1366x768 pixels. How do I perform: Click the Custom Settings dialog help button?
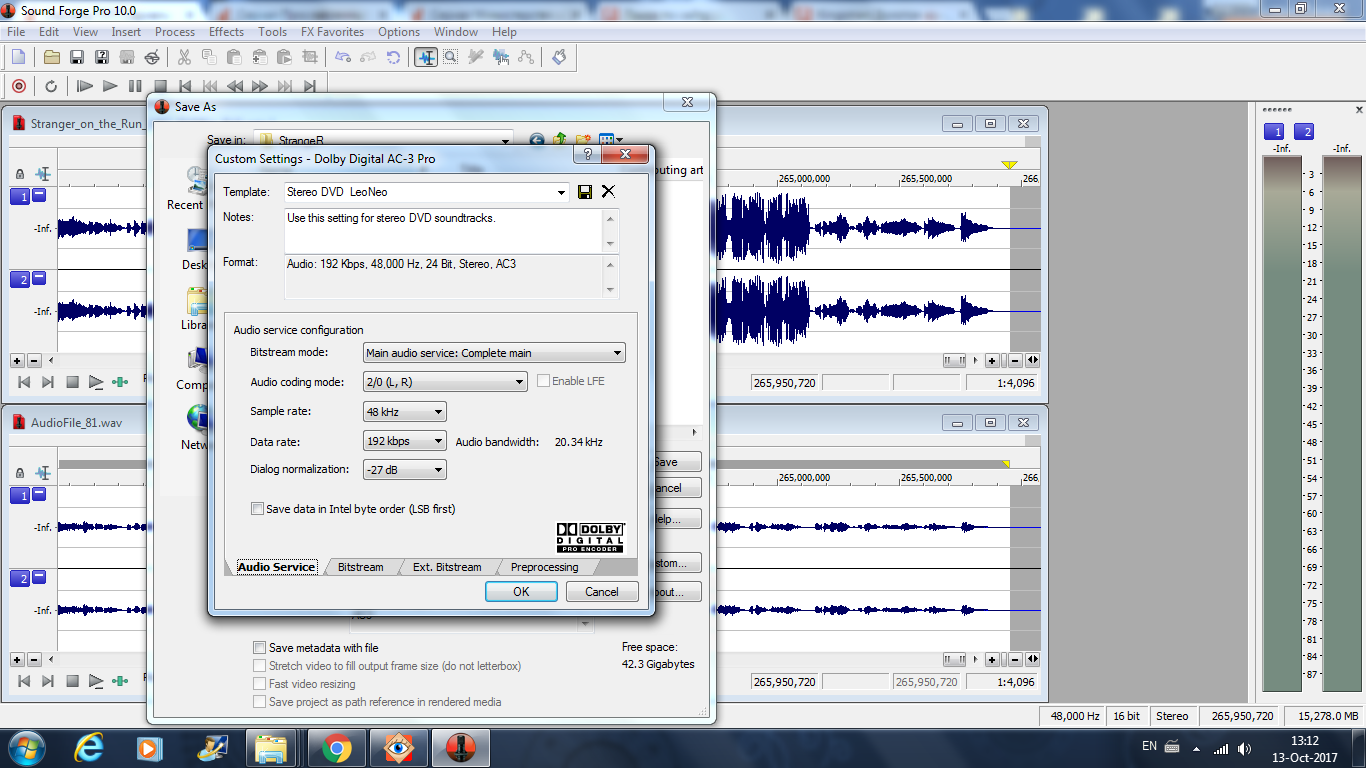(x=587, y=155)
